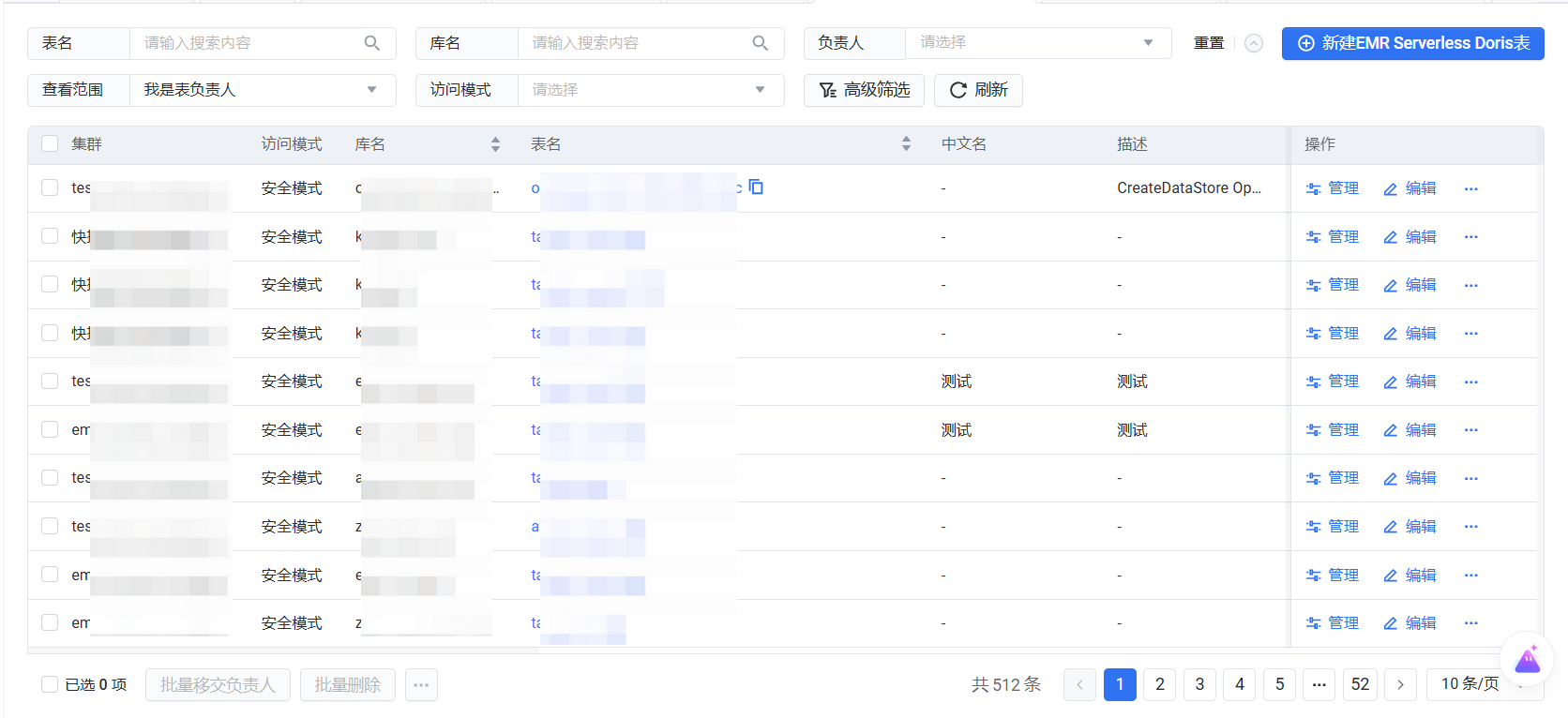Click the search icon in the 库名 field
The height and width of the screenshot is (718, 1568).
(x=761, y=43)
